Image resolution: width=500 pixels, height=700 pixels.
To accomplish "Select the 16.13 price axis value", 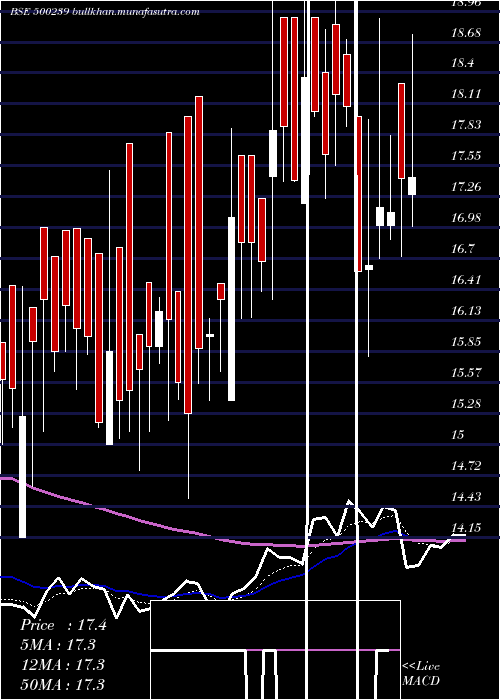I will point(466,311).
